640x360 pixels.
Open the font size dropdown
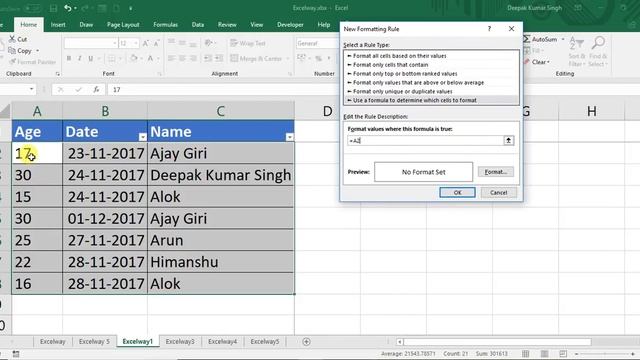point(136,43)
